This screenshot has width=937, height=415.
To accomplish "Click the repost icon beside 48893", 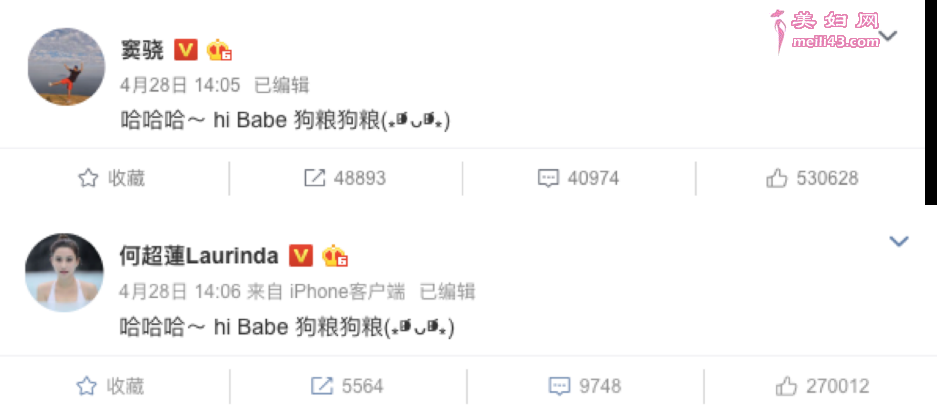I will [x=314, y=178].
